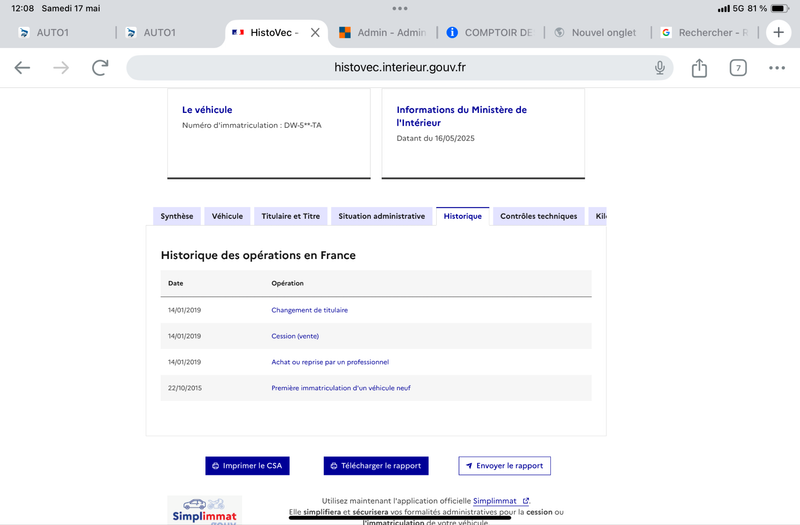Click the Simplimmat logo image
Screen dimensions: 800x525
(205, 510)
